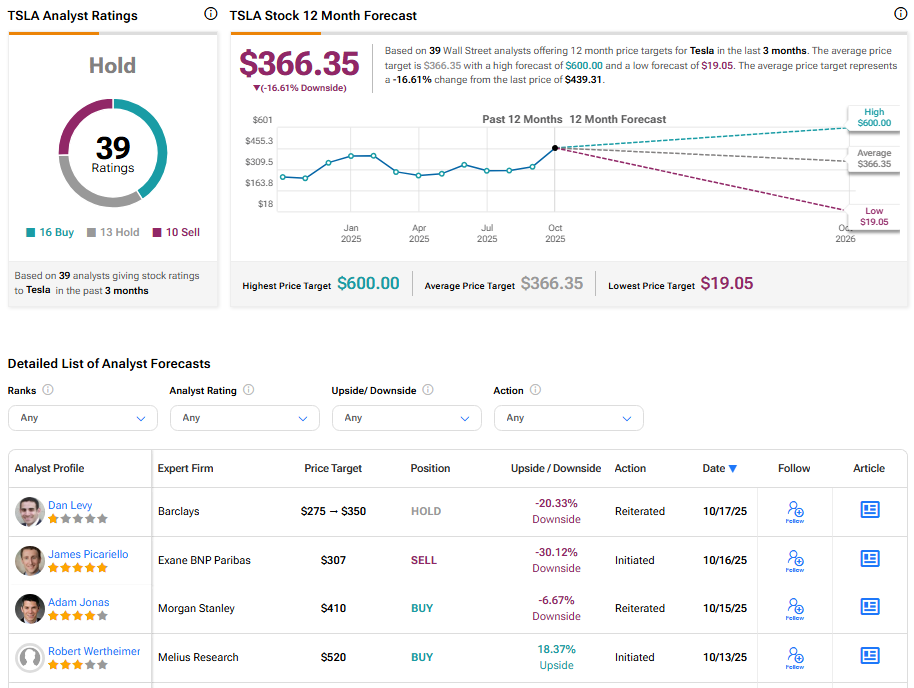Open article for Adam Jonas rating
Screen dimensions: 914x688
coord(870,607)
